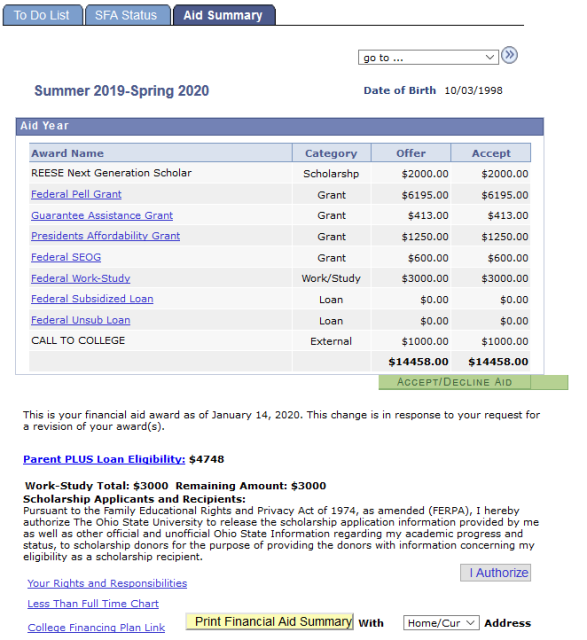Open Parent PLUS Loan Eligibility link

[x=104, y=459]
